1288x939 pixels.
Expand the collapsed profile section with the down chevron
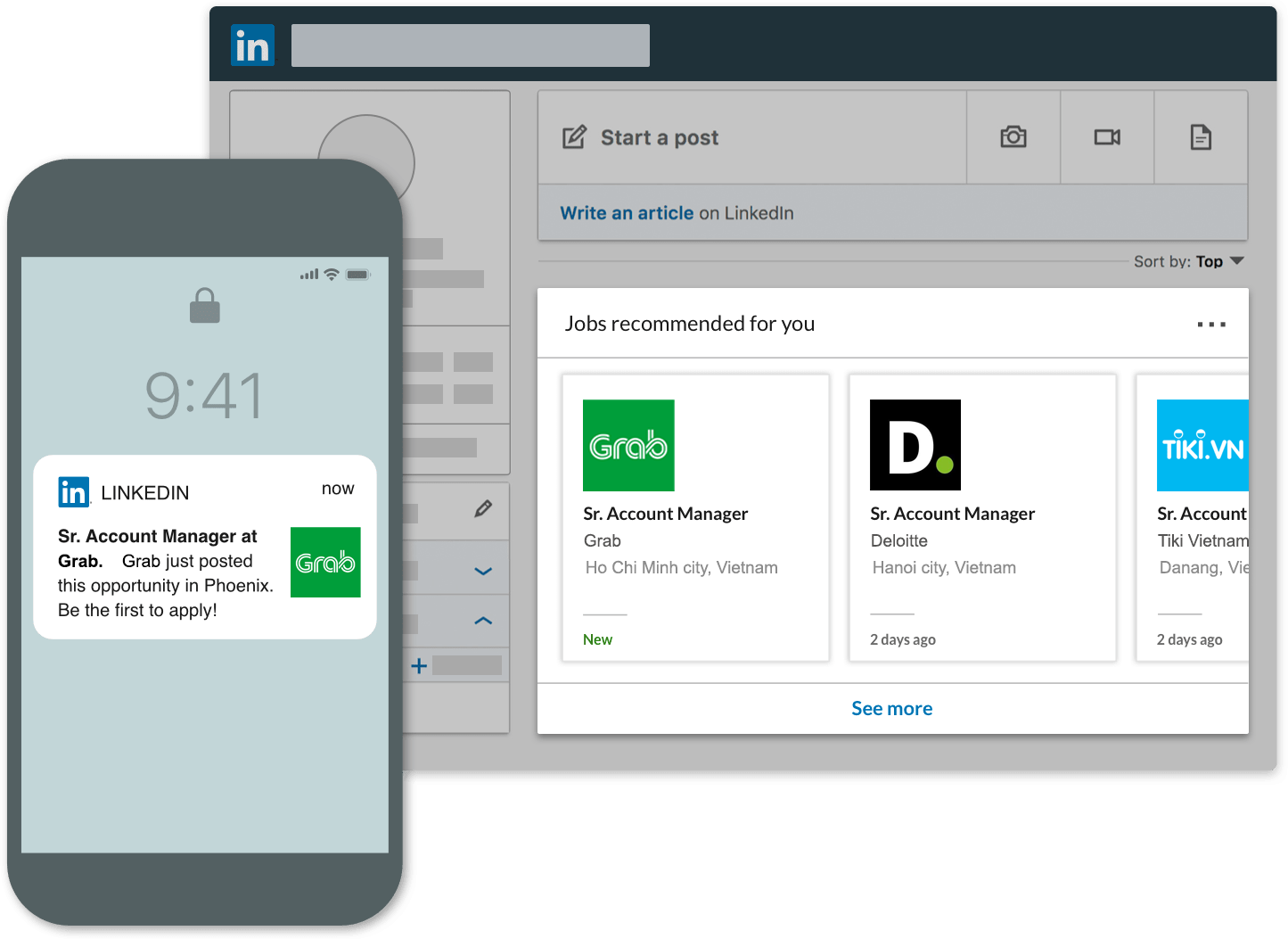482,571
